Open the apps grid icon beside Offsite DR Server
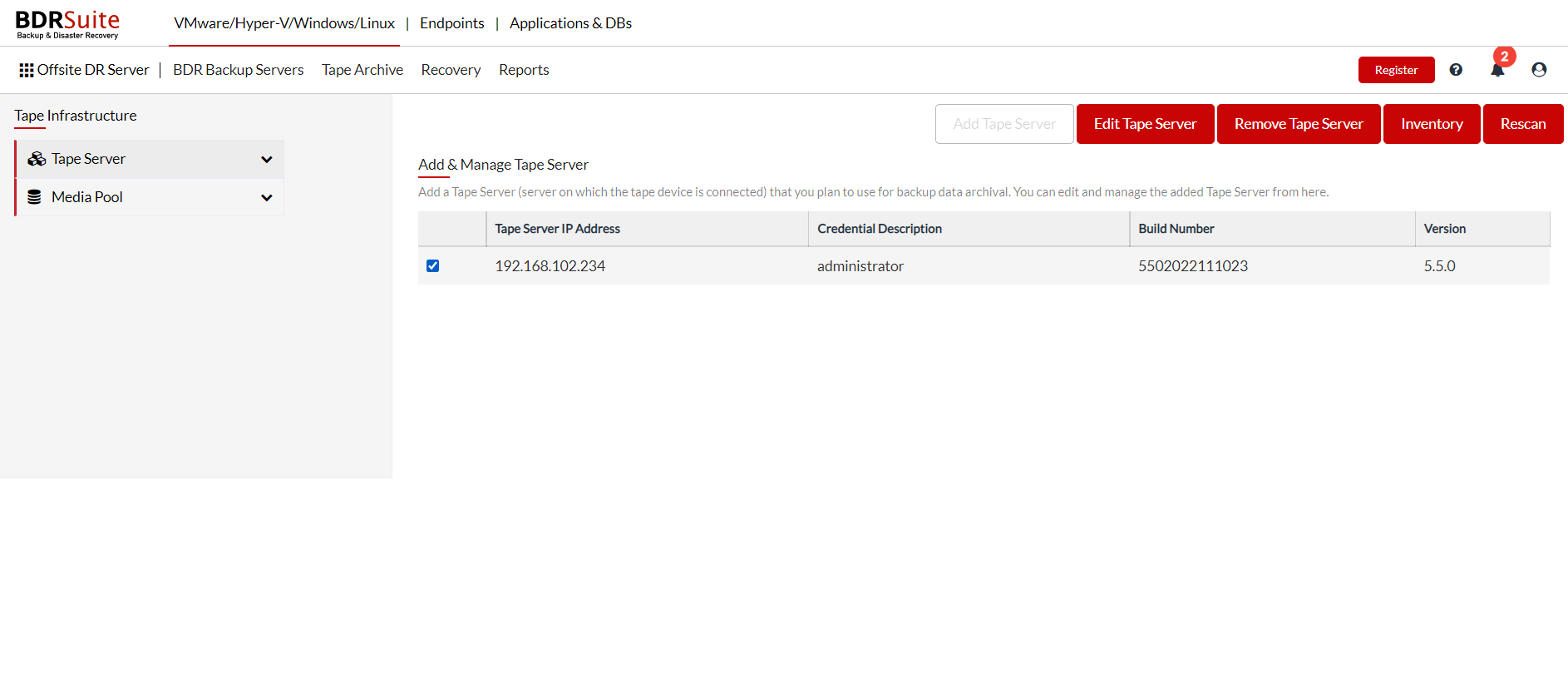 pyautogui.click(x=27, y=71)
